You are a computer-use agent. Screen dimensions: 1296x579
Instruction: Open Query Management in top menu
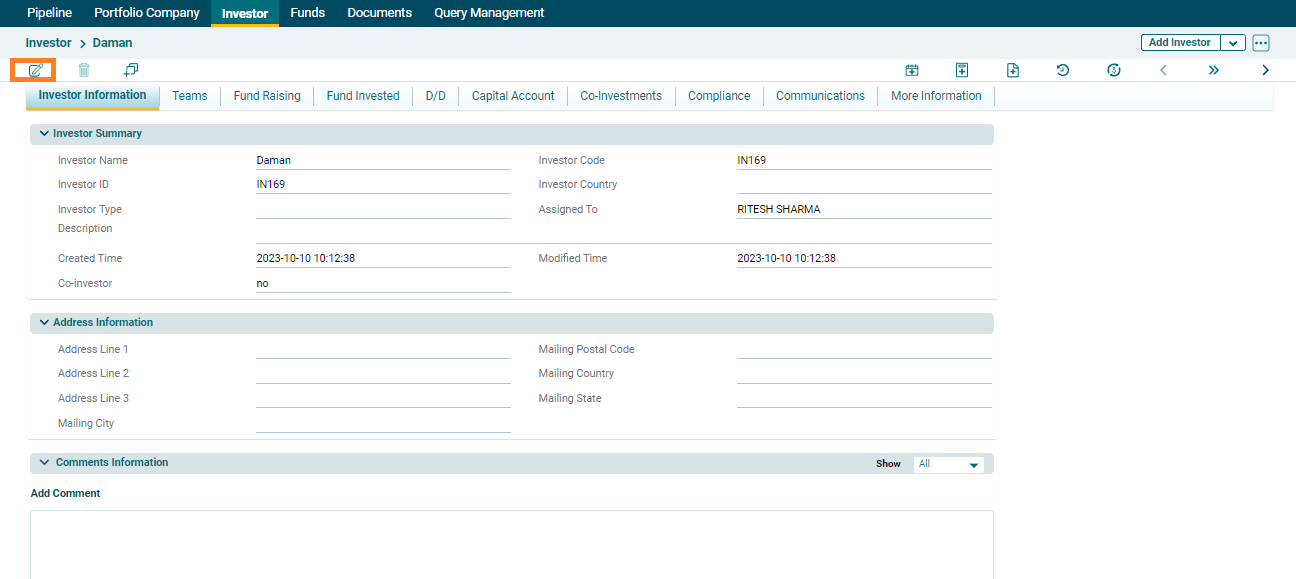(x=489, y=13)
